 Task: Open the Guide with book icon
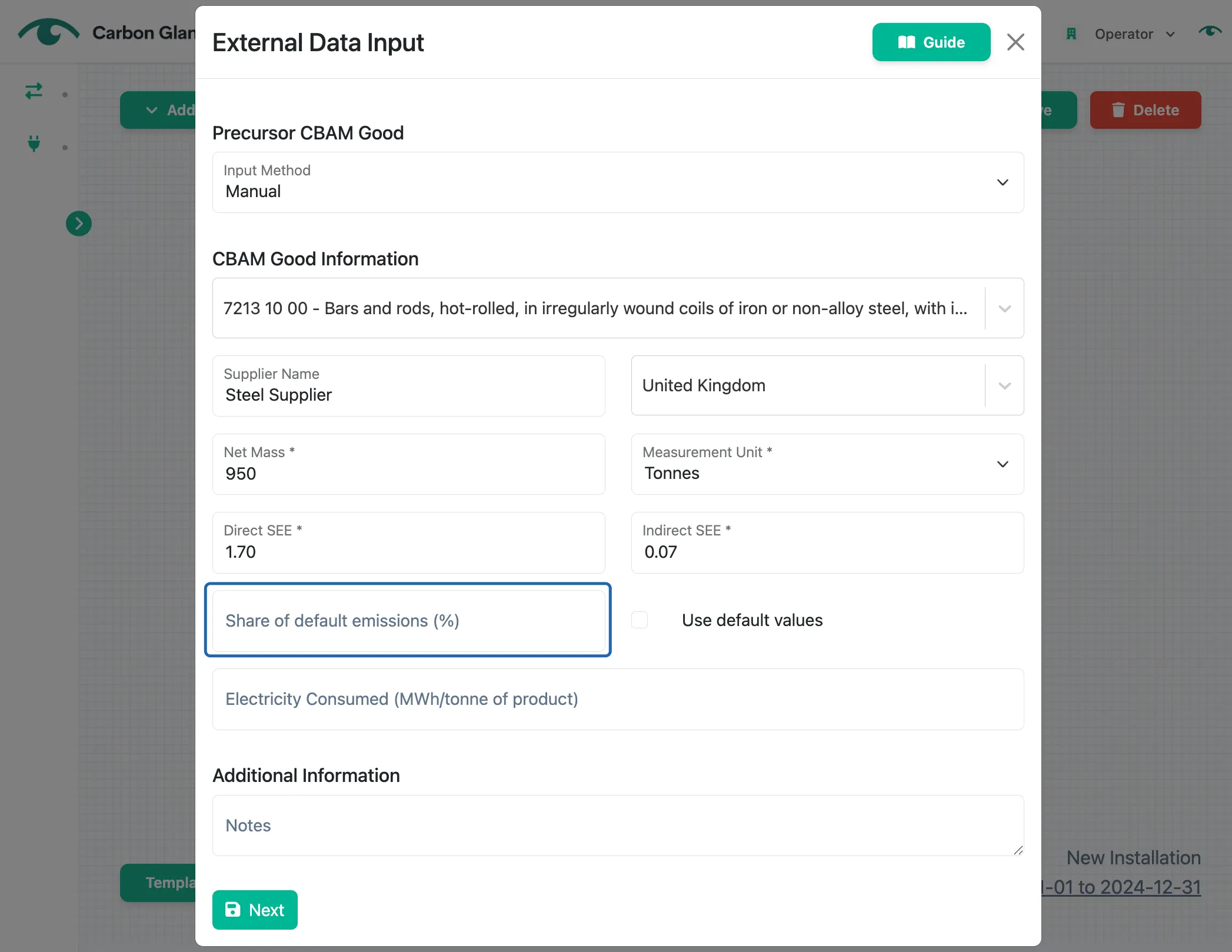(x=931, y=42)
